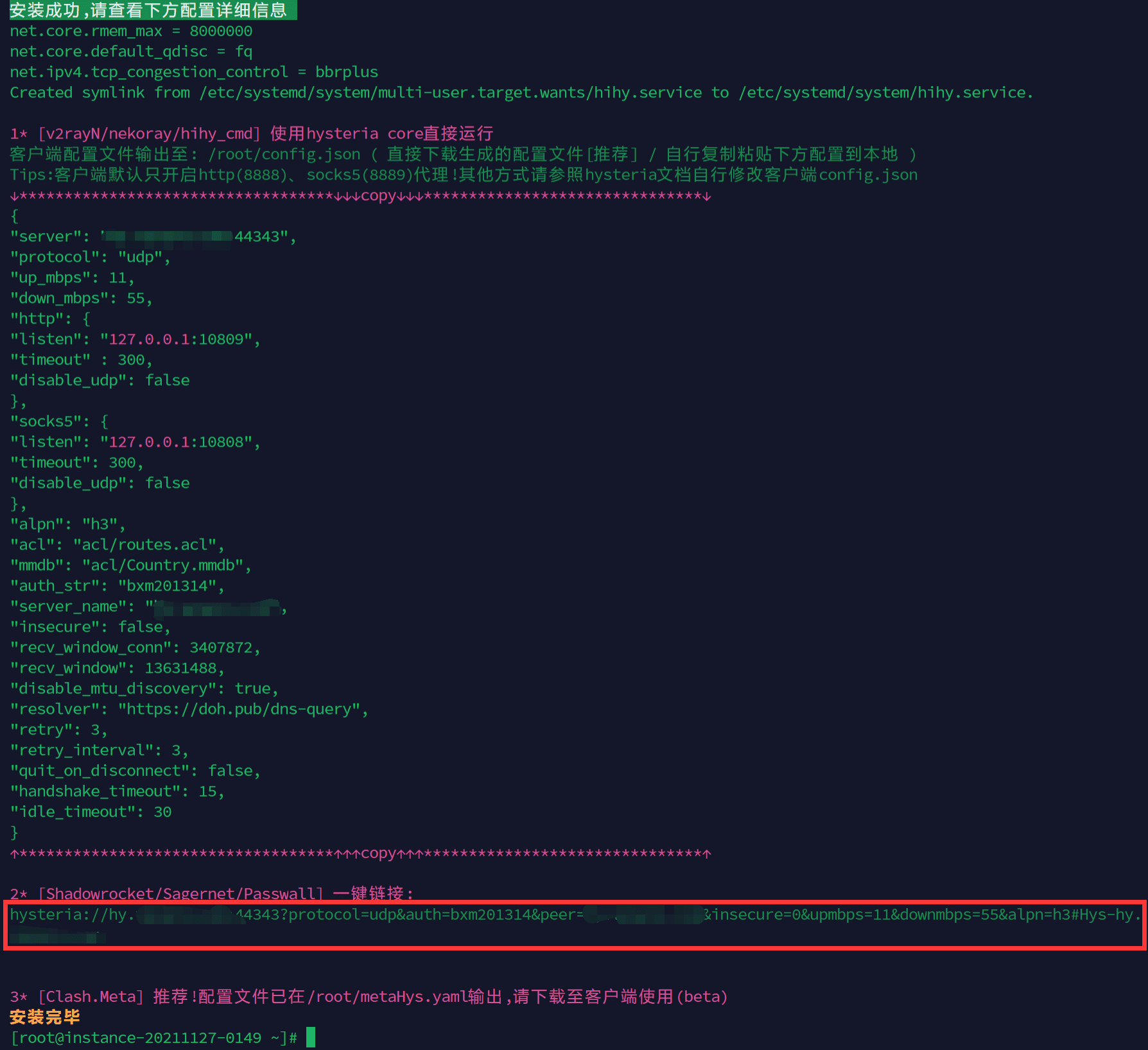The image size is (1148, 1050).
Task: Click the '1* [v2rayN/nekoray/hihy_cmd]' heading
Action: [x=252, y=133]
